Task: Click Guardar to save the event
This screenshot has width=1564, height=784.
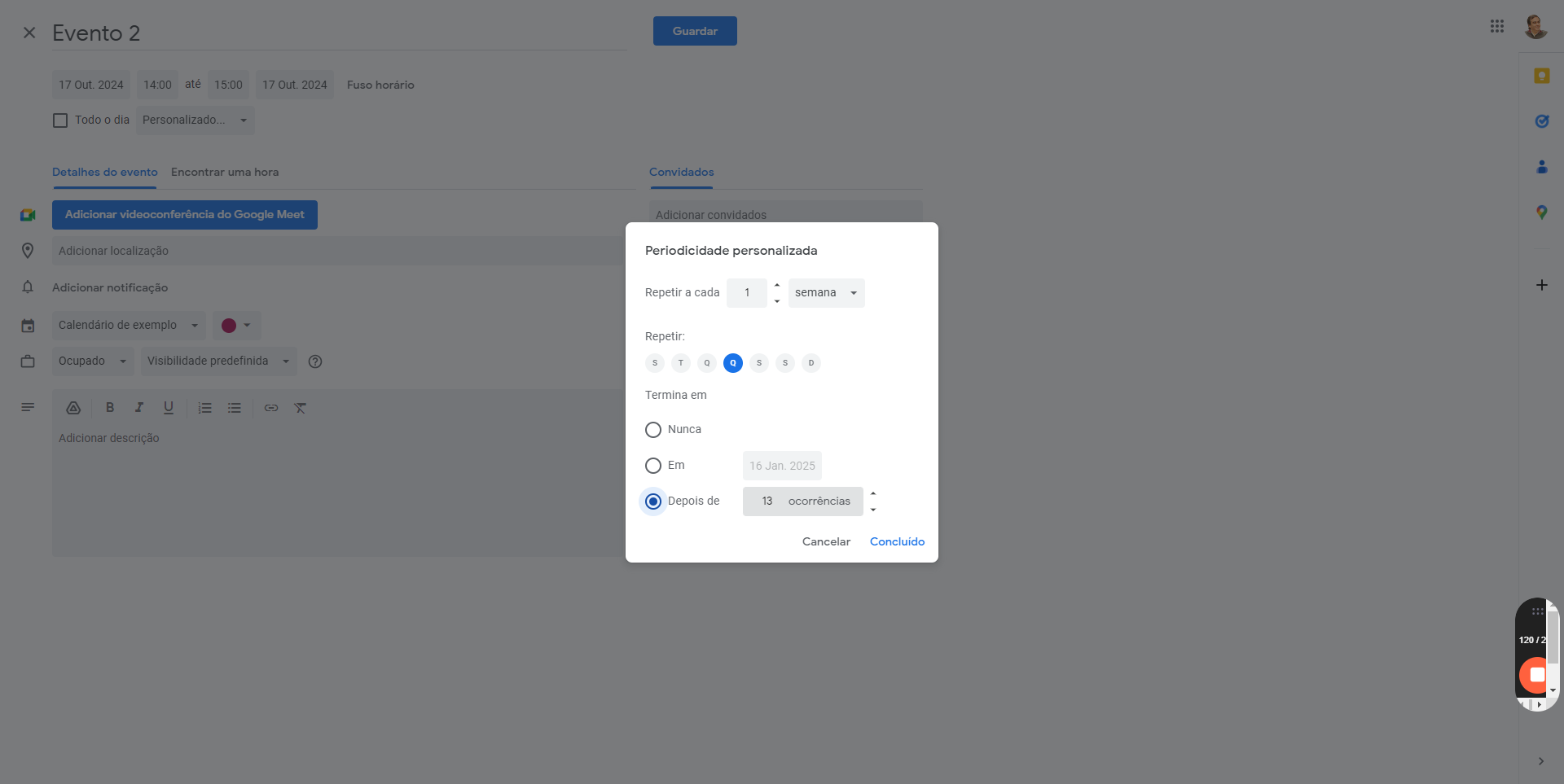Action: 695,31
